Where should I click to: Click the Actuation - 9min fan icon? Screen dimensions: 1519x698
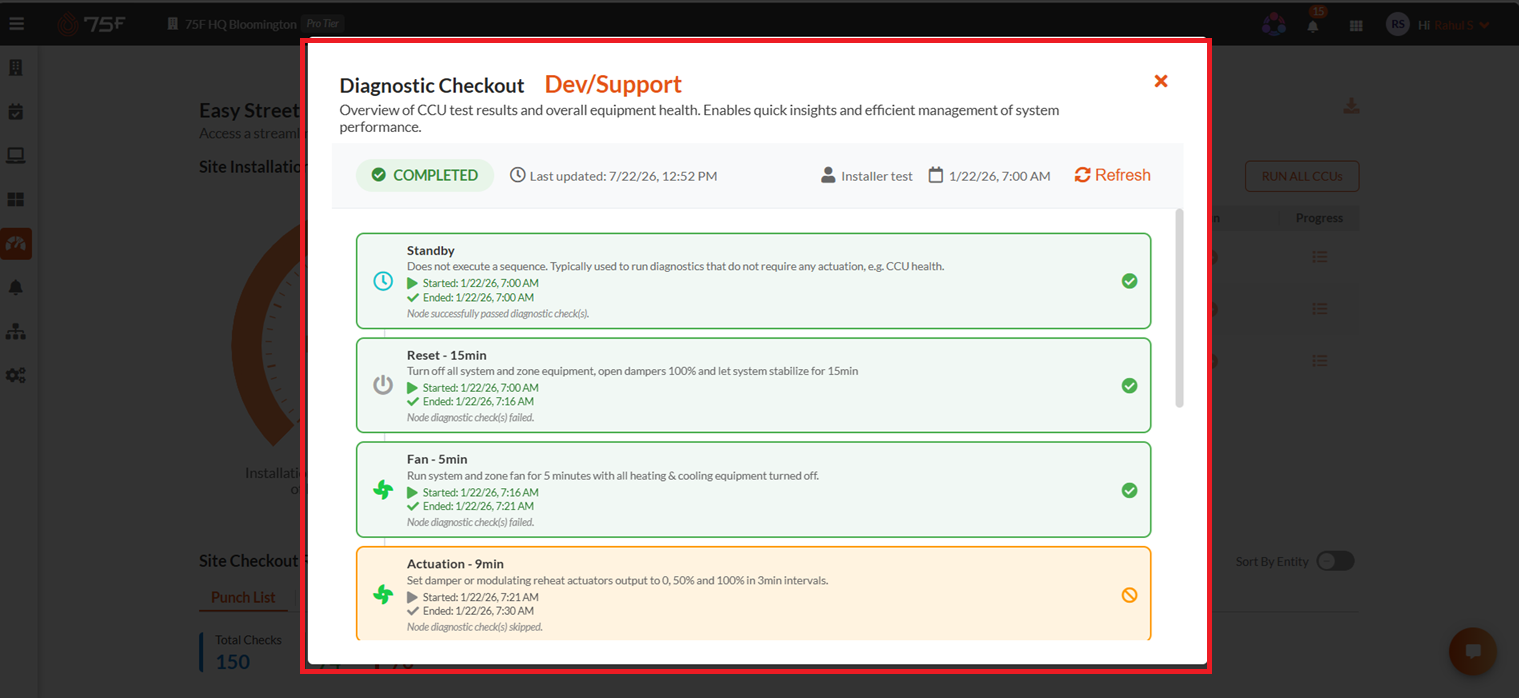383,594
